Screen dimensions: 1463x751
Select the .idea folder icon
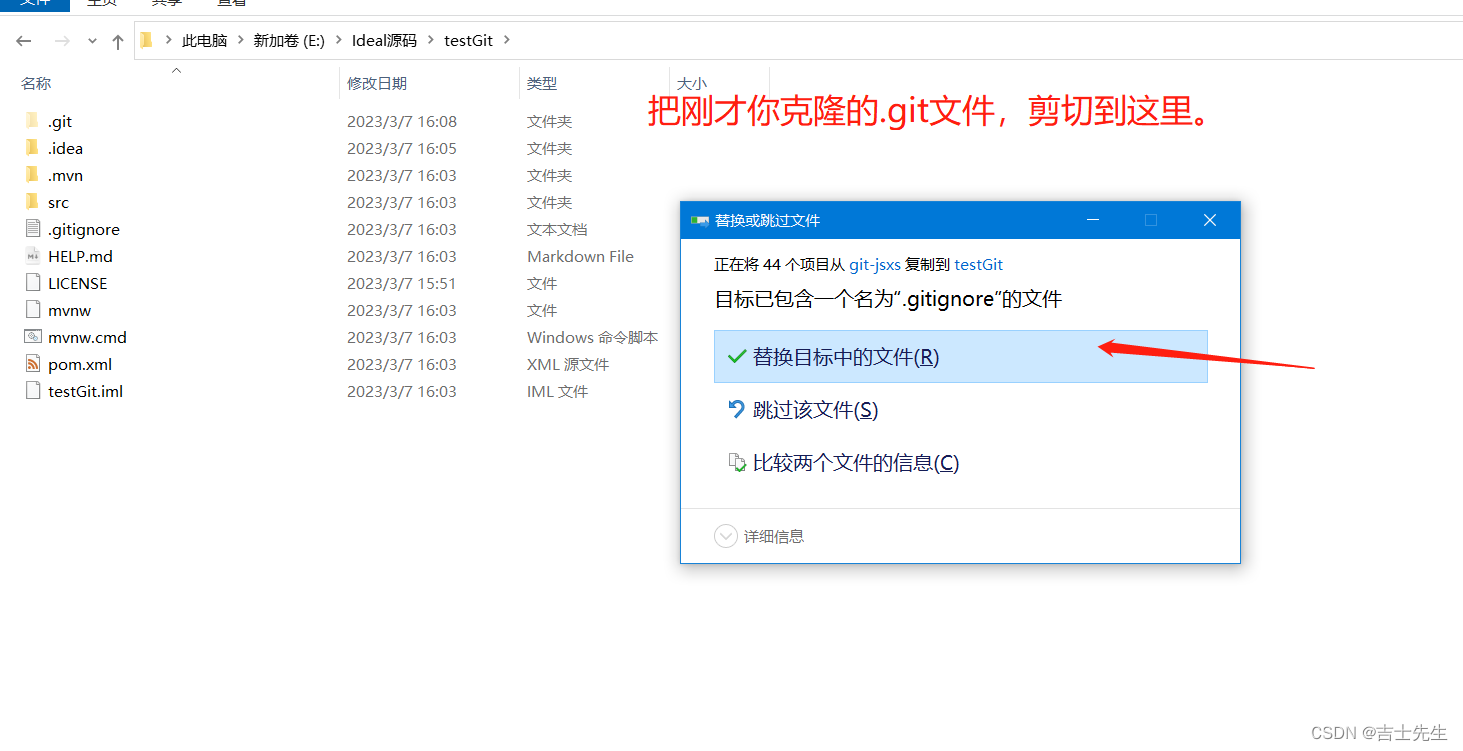[x=32, y=148]
